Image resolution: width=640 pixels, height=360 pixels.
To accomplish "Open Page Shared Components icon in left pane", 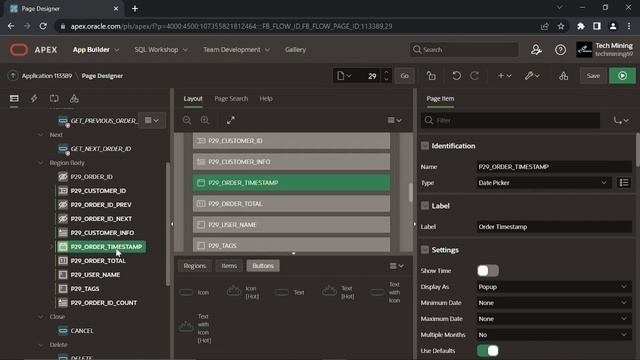I will 74,98.
